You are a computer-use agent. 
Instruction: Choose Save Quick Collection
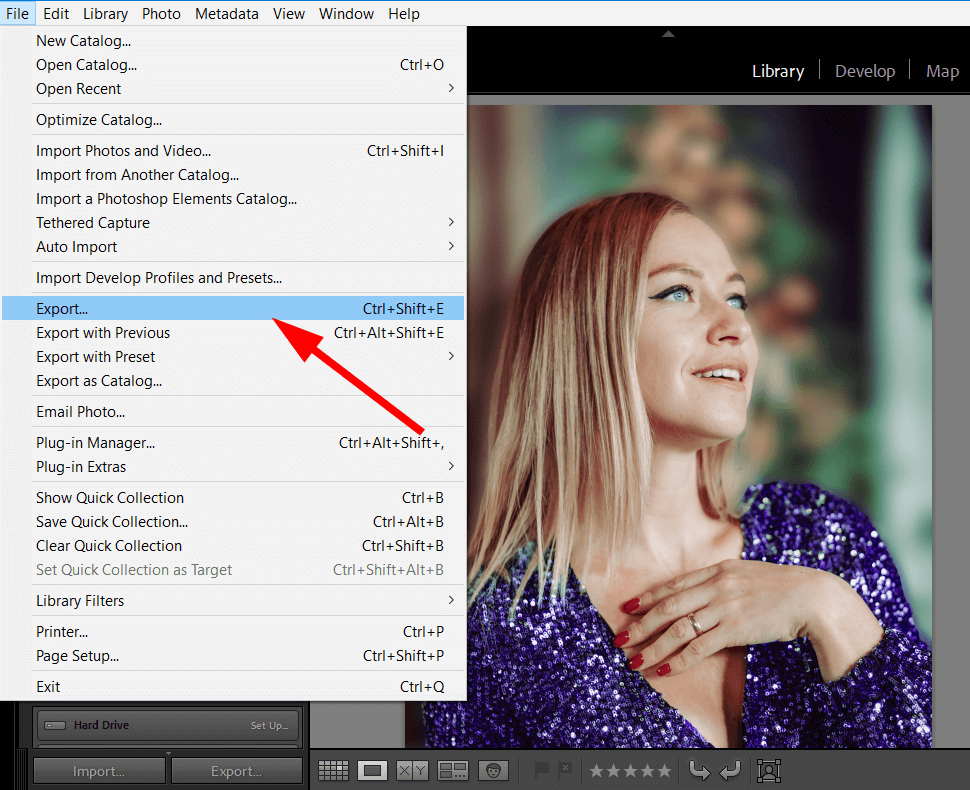233,522
